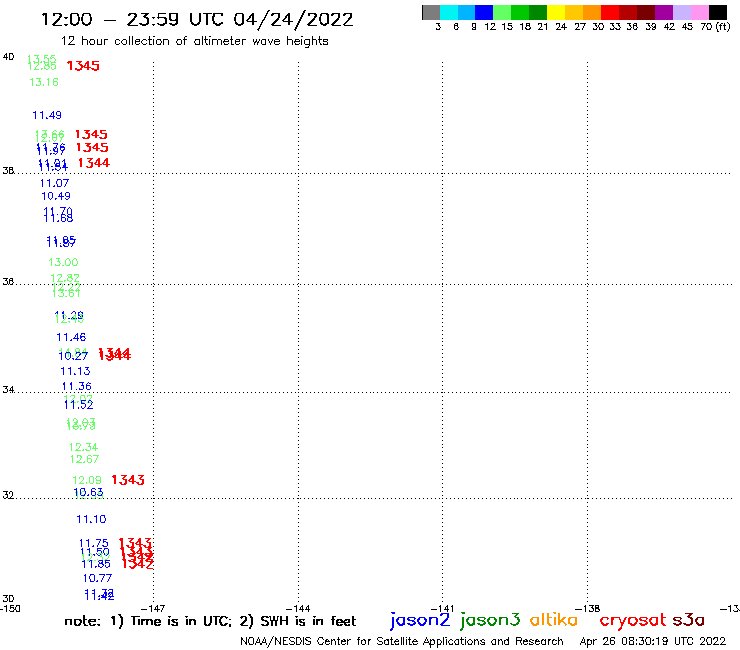The image size is (740, 650).
Task: Select the yellow swatch in the wave height scale
Action: [x=556, y=12]
